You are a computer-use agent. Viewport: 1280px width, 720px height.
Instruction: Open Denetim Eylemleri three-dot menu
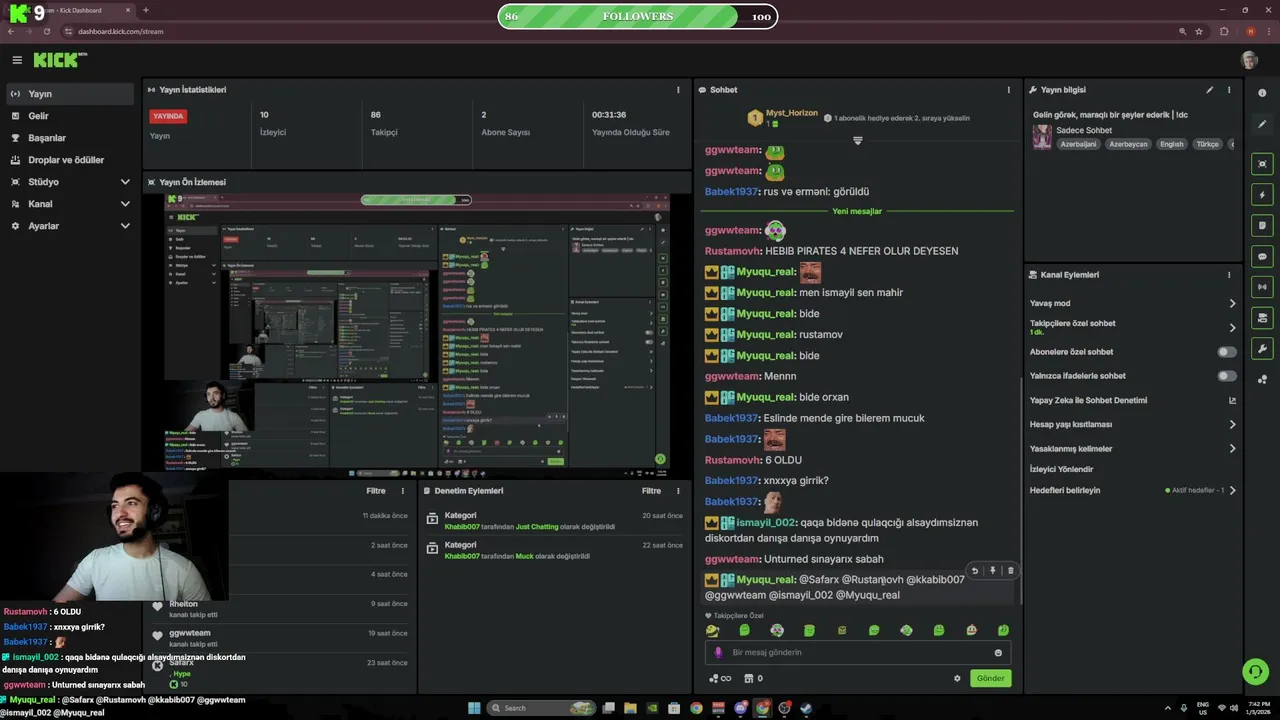point(678,491)
